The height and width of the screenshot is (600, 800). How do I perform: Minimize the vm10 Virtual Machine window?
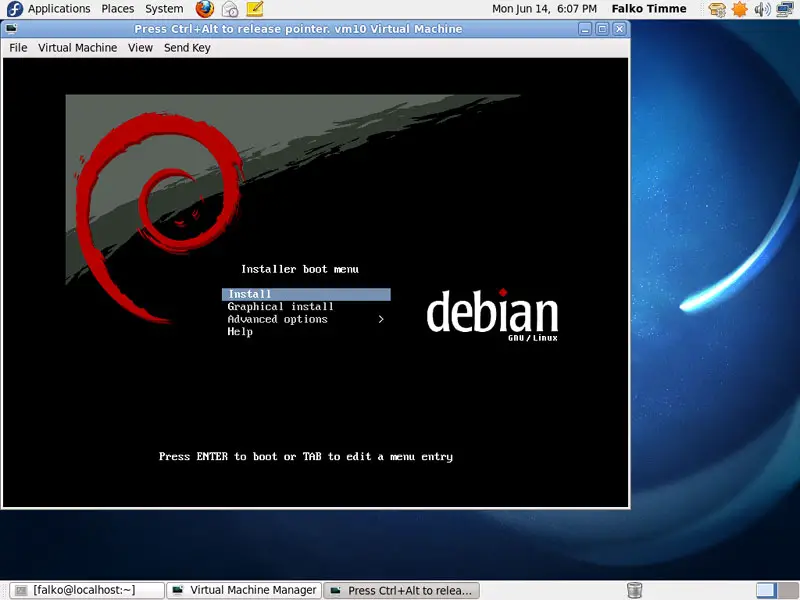click(585, 29)
